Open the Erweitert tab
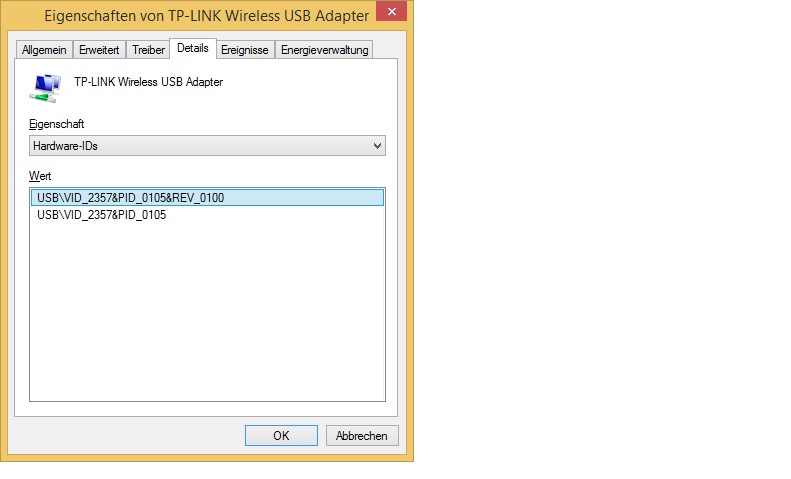The width and height of the screenshot is (791, 479). pos(99,50)
